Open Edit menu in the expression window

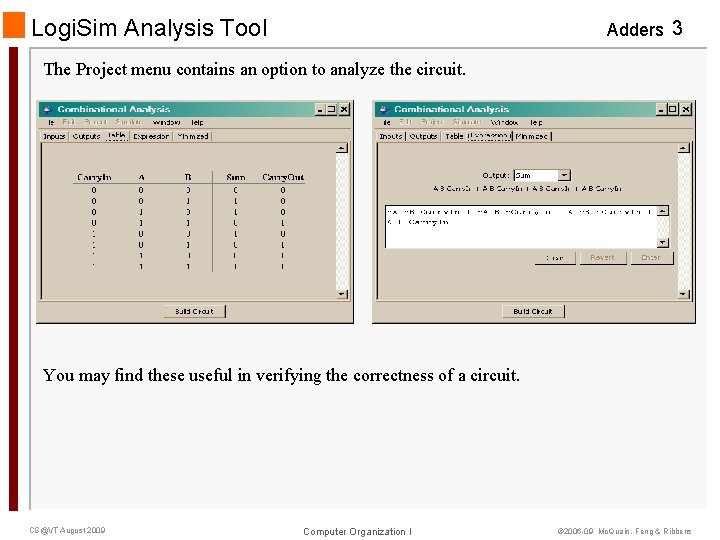coord(405,122)
